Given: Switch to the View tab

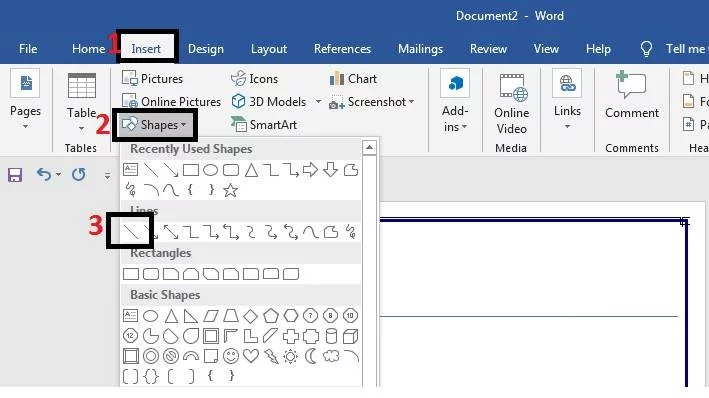Looking at the screenshot, I should 546,49.
